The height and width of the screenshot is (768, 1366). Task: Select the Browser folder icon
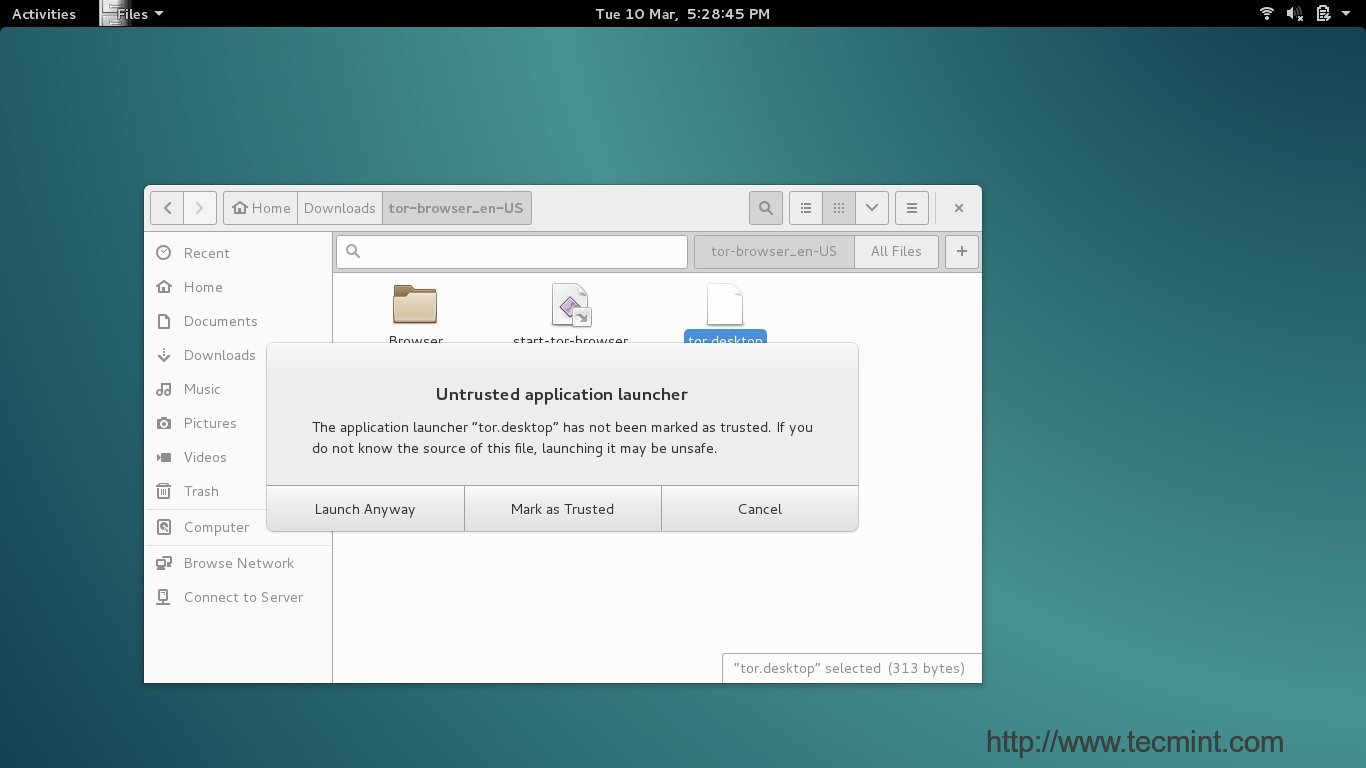(415, 305)
